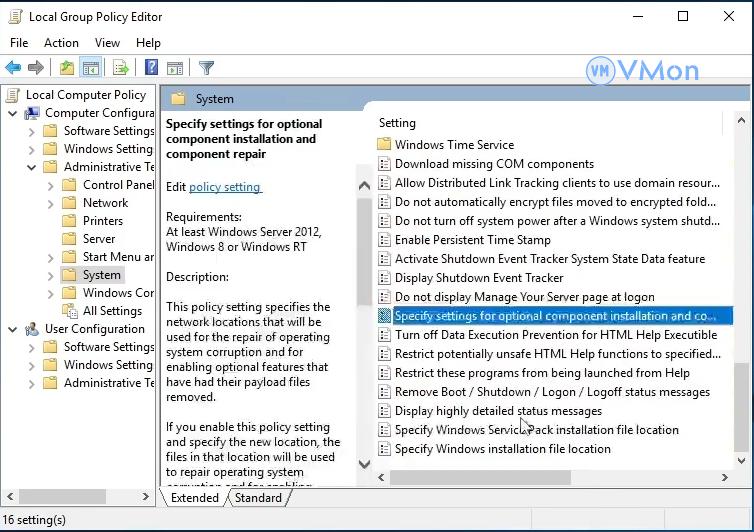Screen dimensions: 754x532
Task: Click the Up One Level folder icon
Action: tap(66, 68)
